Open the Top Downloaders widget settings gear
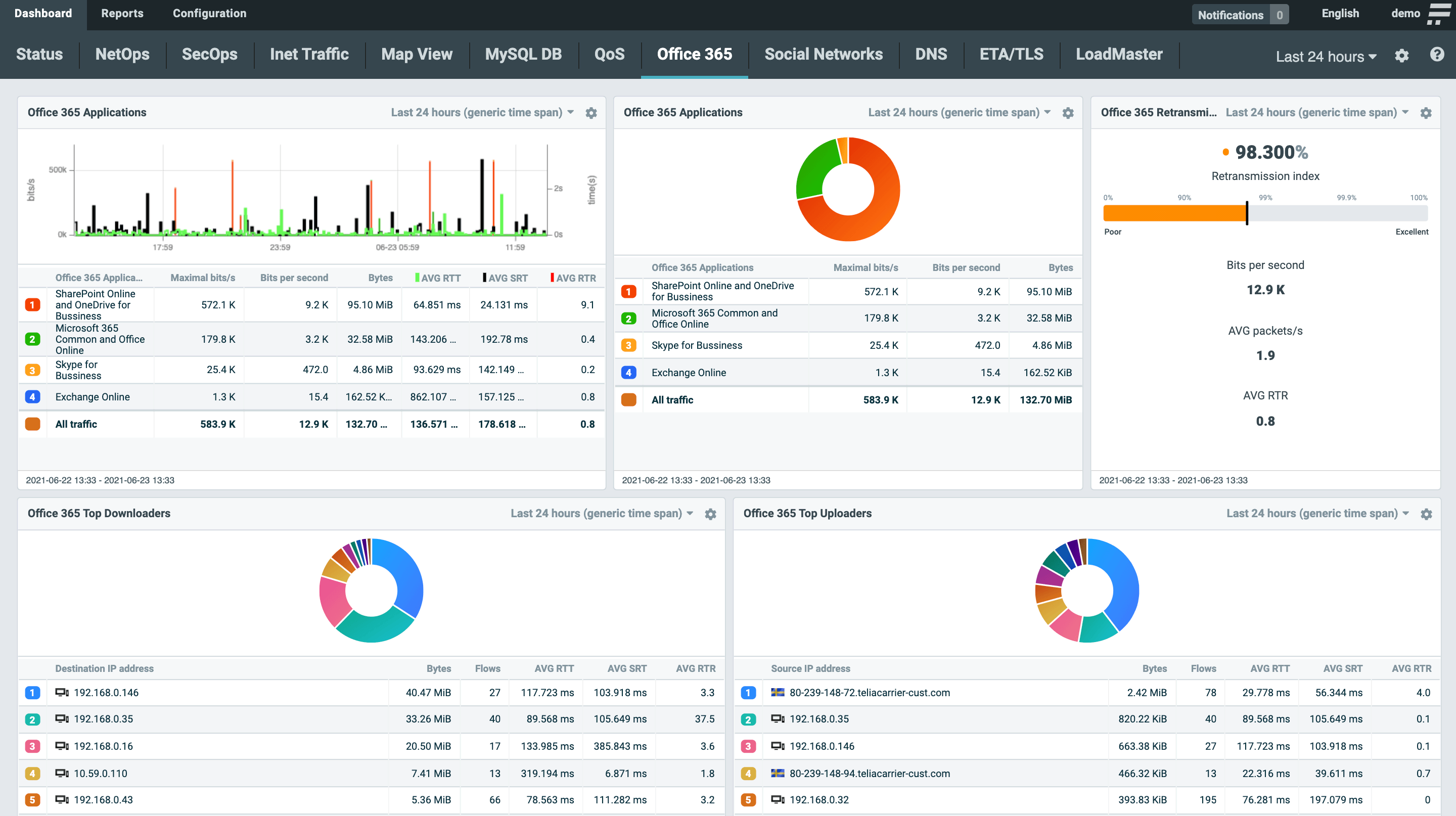Screen dimensions: 1456x816 coord(710,514)
